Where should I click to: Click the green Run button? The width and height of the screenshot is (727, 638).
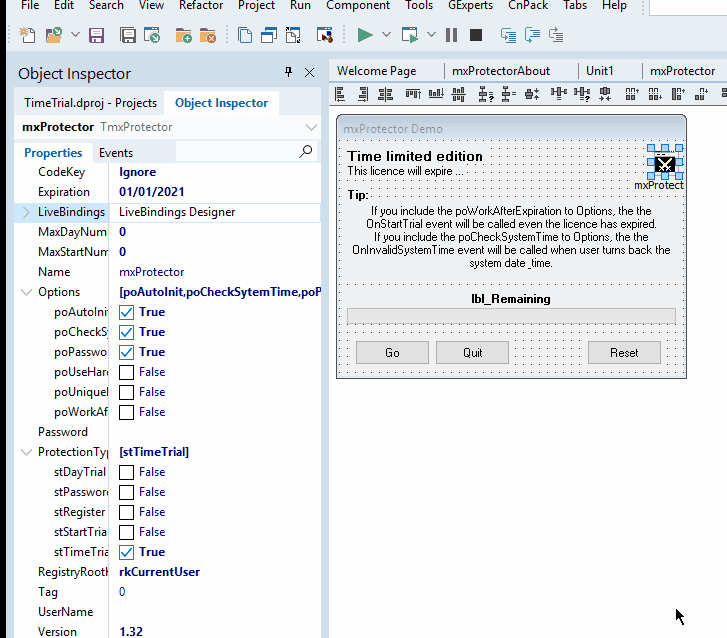[x=365, y=35]
